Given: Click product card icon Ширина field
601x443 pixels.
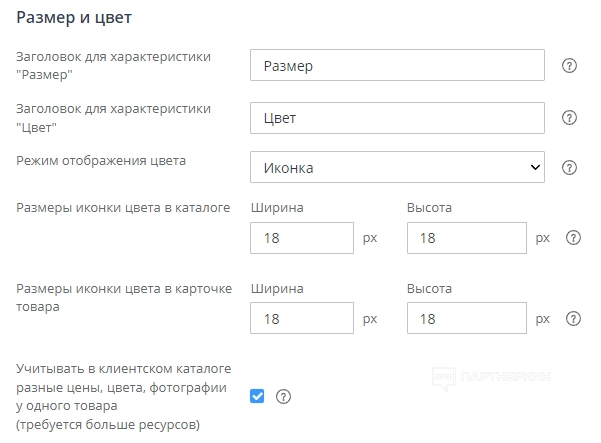Looking at the screenshot, I should (302, 319).
